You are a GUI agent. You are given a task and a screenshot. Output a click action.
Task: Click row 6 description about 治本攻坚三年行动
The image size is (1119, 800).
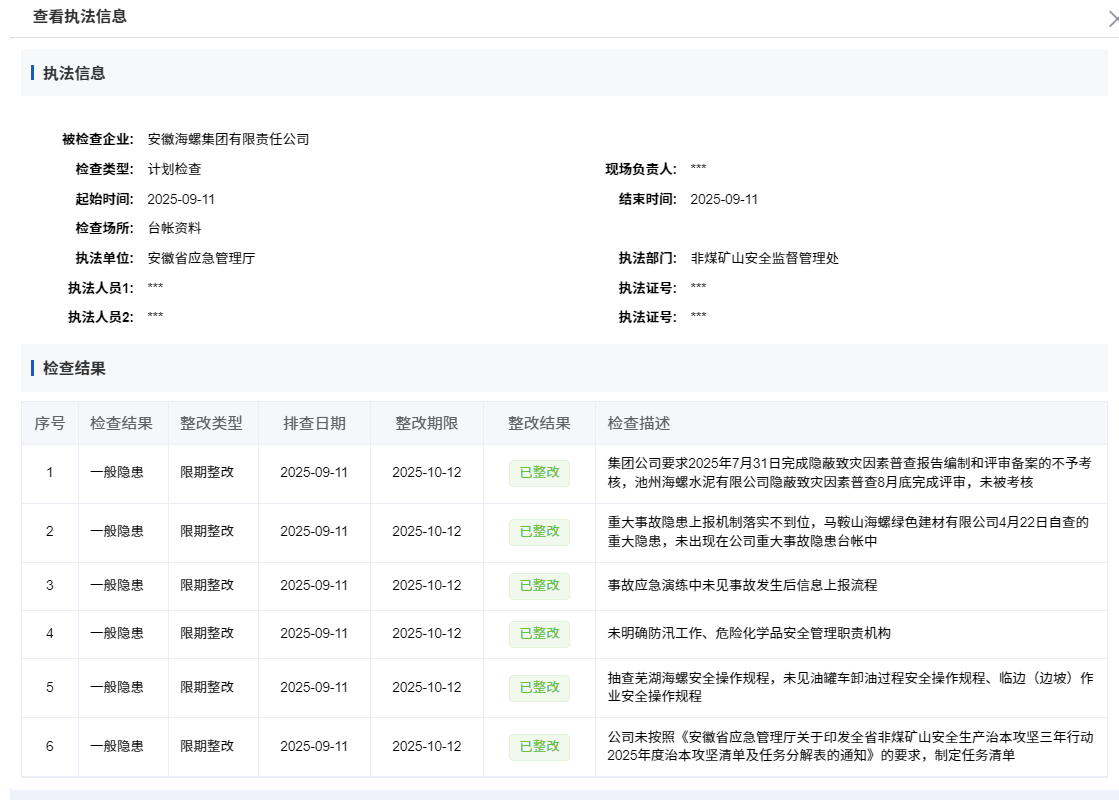click(850, 746)
